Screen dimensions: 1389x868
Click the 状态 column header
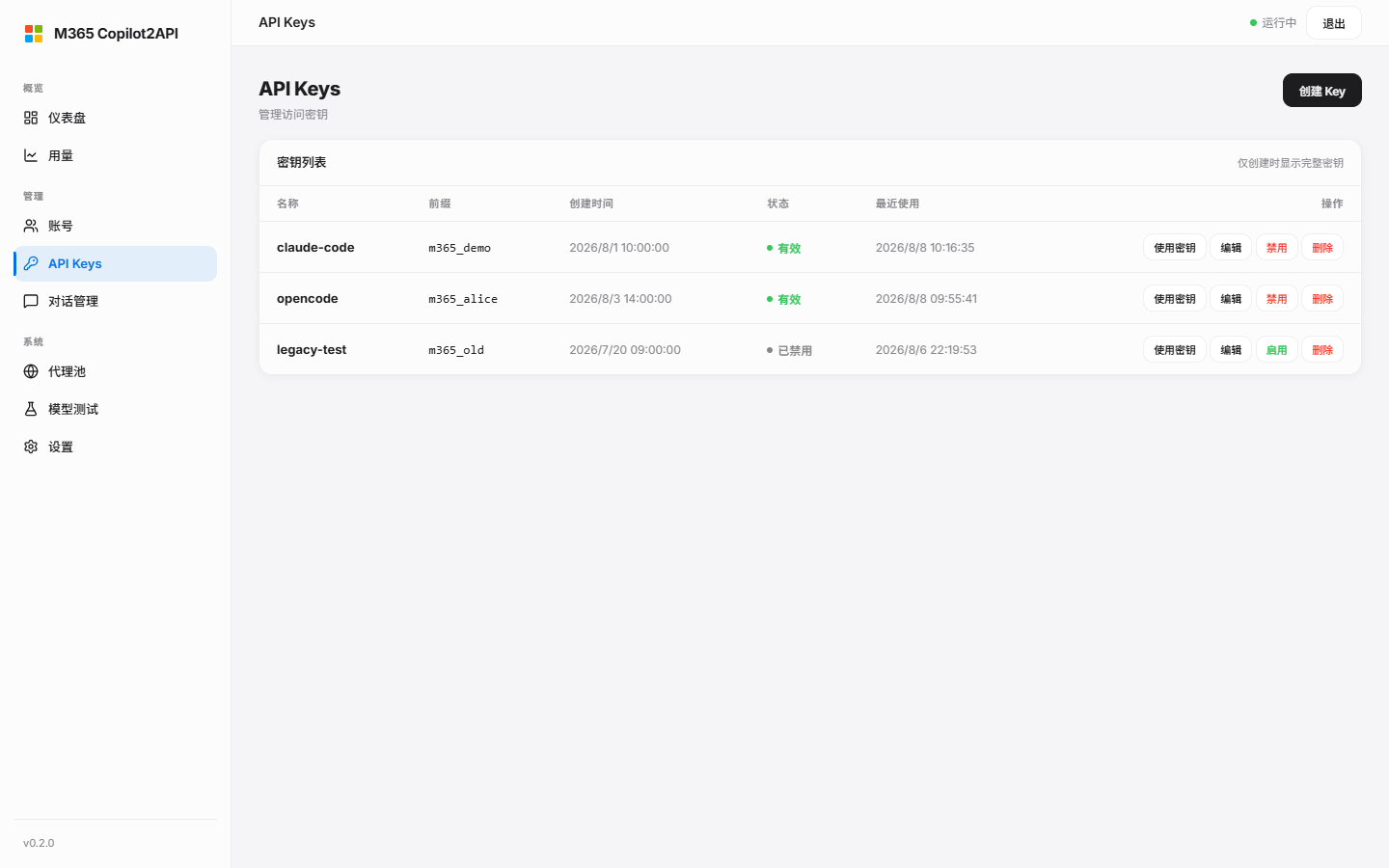[x=778, y=203]
